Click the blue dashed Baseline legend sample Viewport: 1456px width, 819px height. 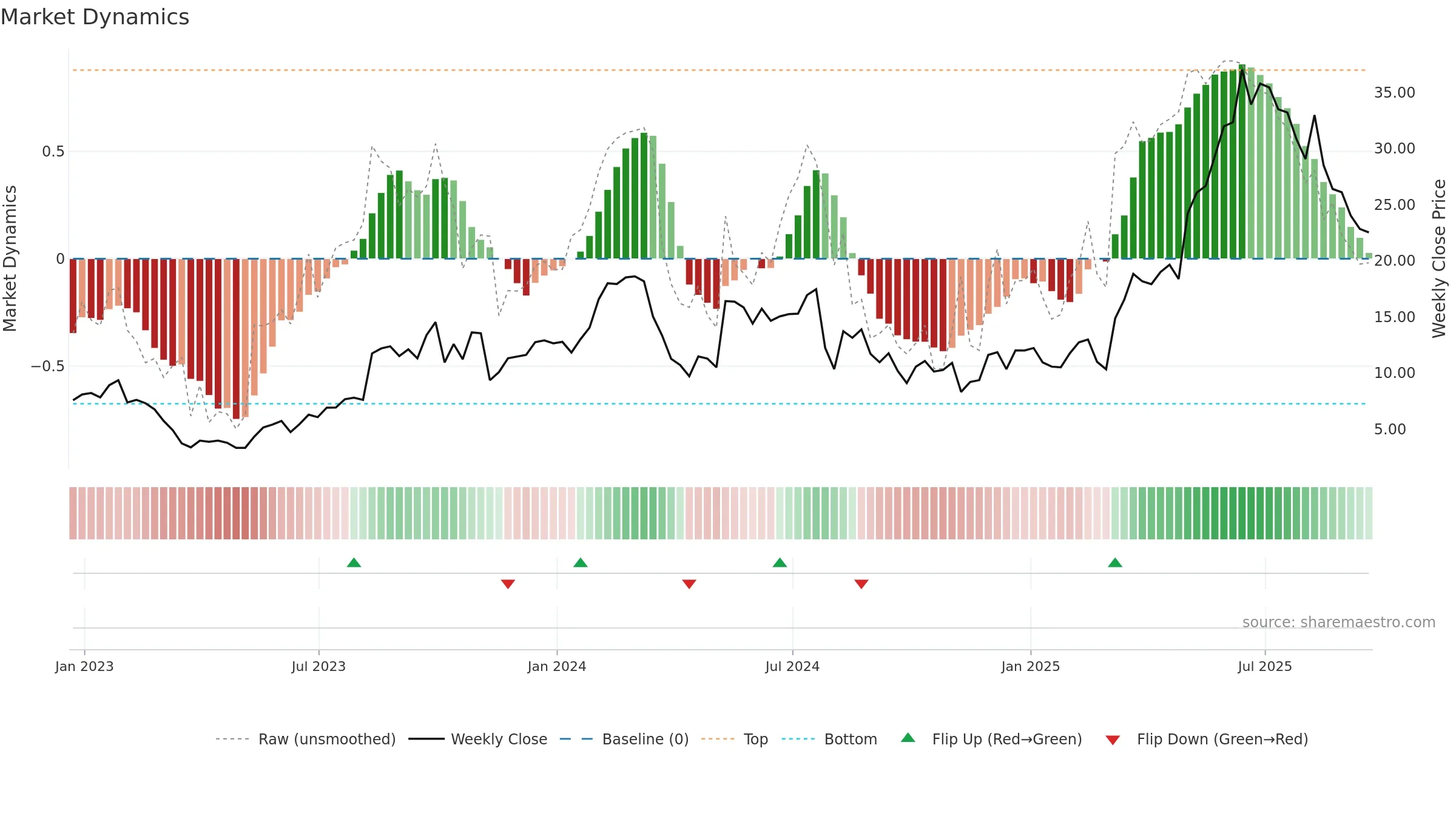(576, 739)
